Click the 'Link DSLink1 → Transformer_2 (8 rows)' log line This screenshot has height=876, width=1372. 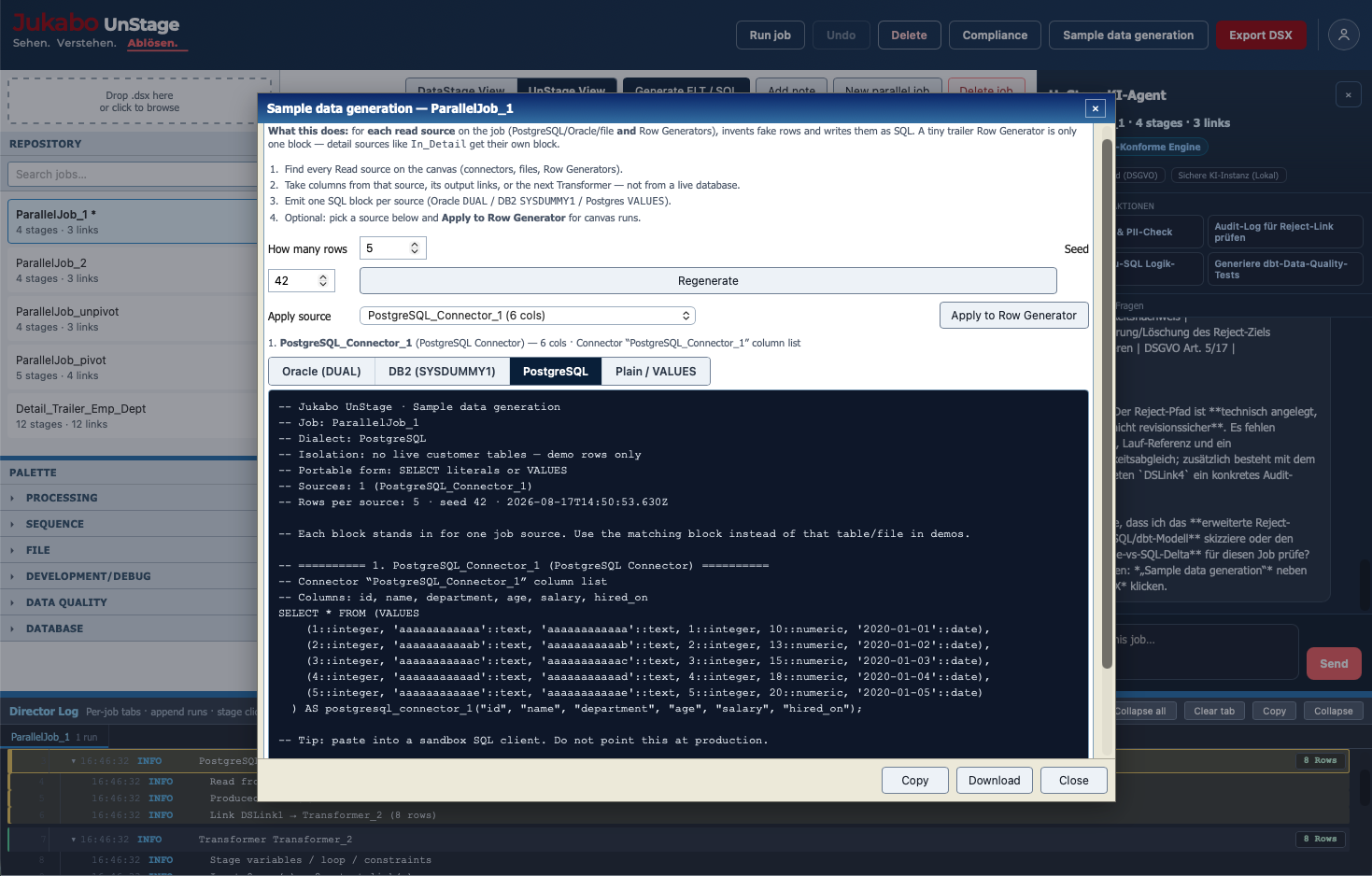(x=322, y=815)
